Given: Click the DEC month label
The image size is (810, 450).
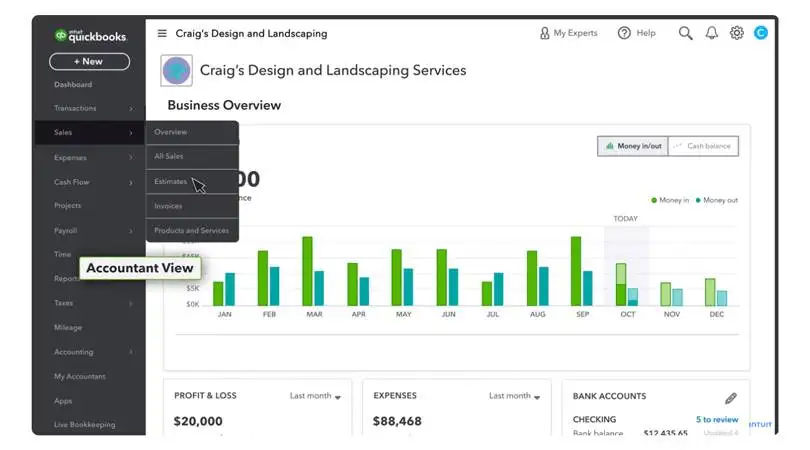Looking at the screenshot, I should tap(716, 314).
